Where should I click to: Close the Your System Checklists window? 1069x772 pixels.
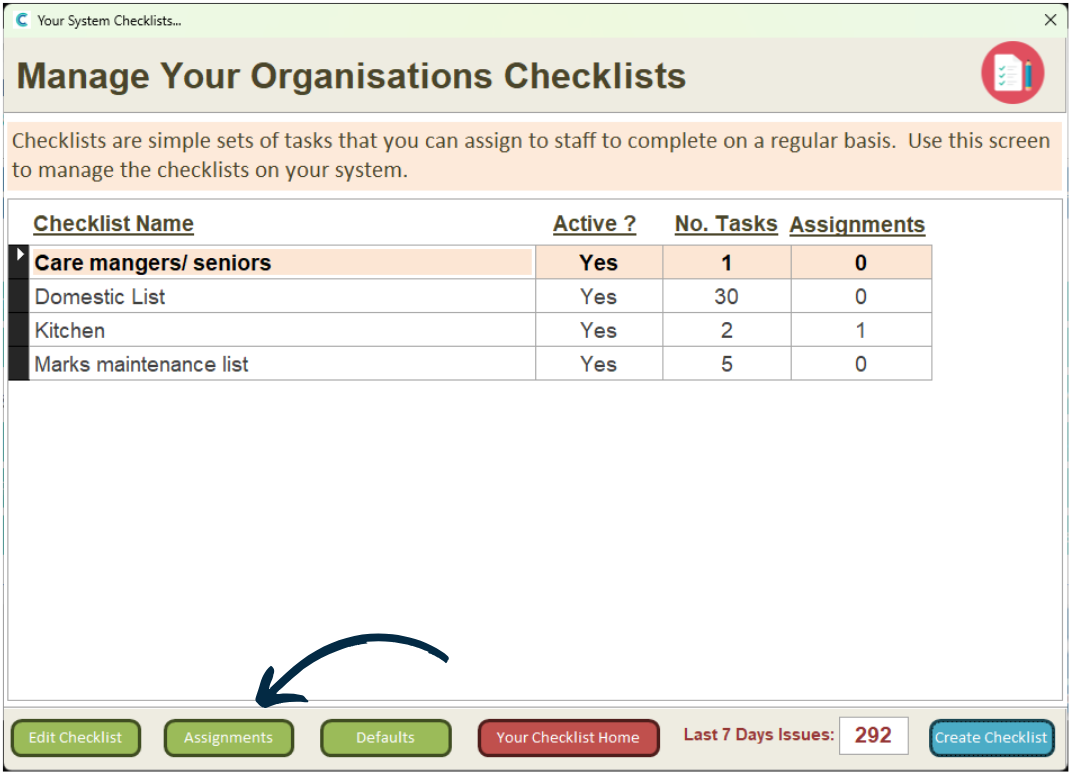click(1050, 20)
